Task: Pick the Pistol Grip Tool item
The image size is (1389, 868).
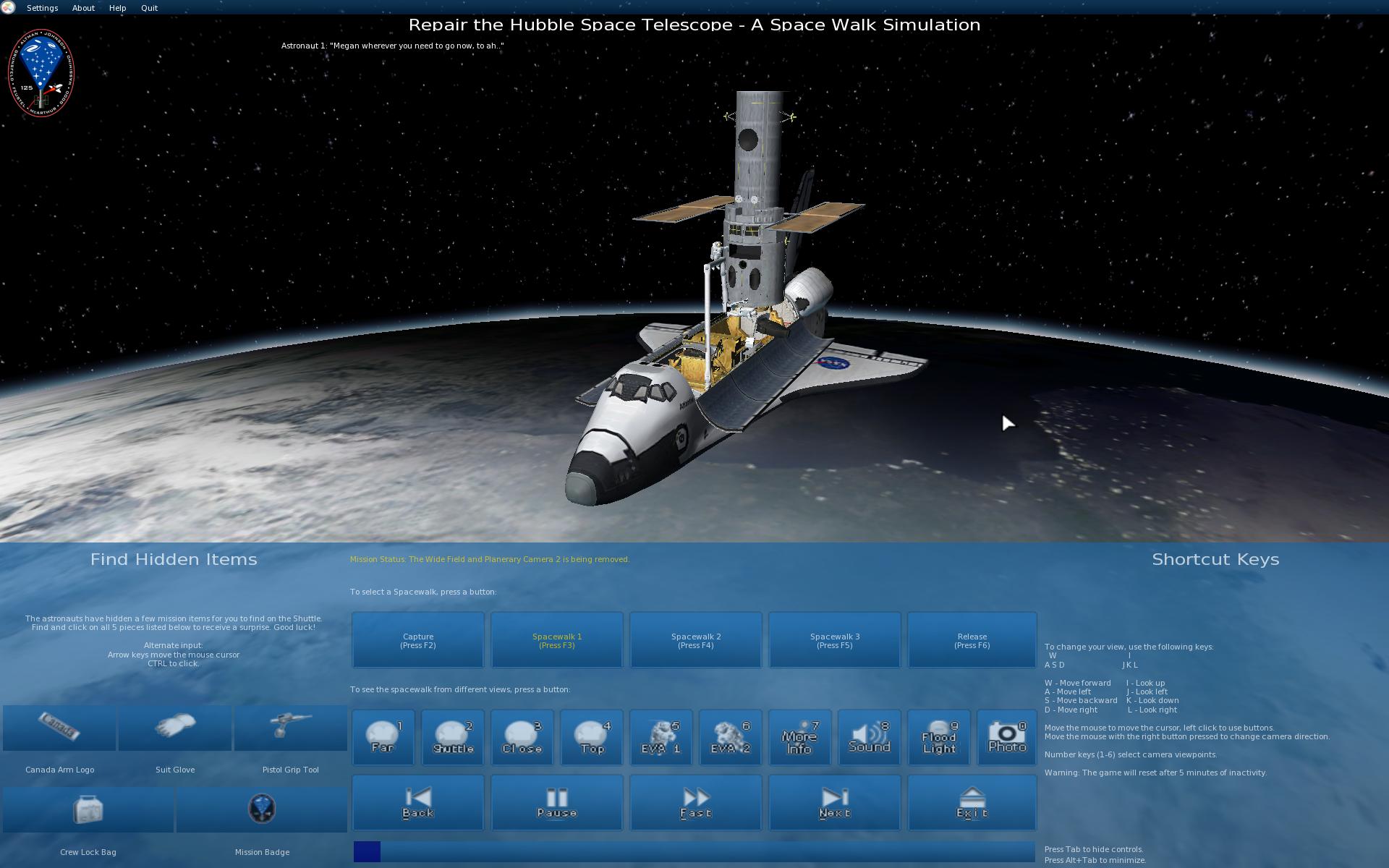Action: [x=291, y=728]
